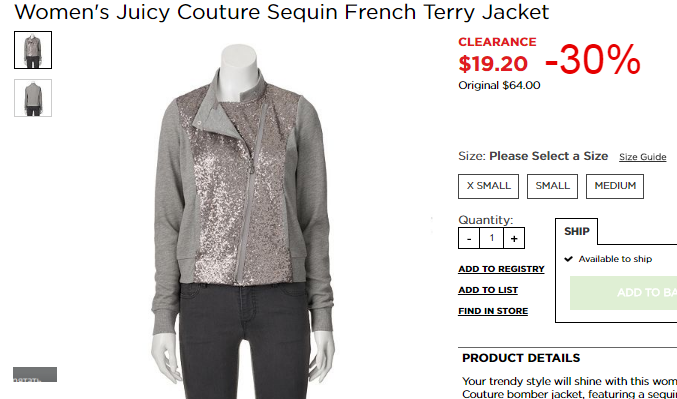Select the back view jacket thumbnail

[33, 98]
